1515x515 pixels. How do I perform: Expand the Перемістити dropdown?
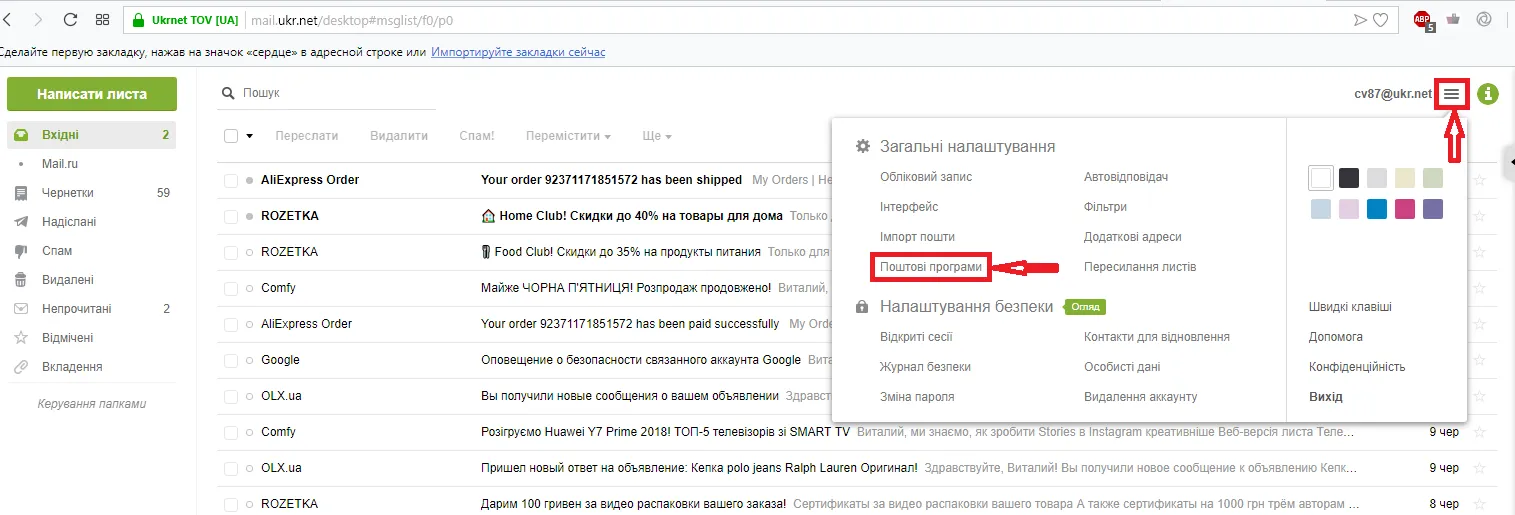pos(568,136)
